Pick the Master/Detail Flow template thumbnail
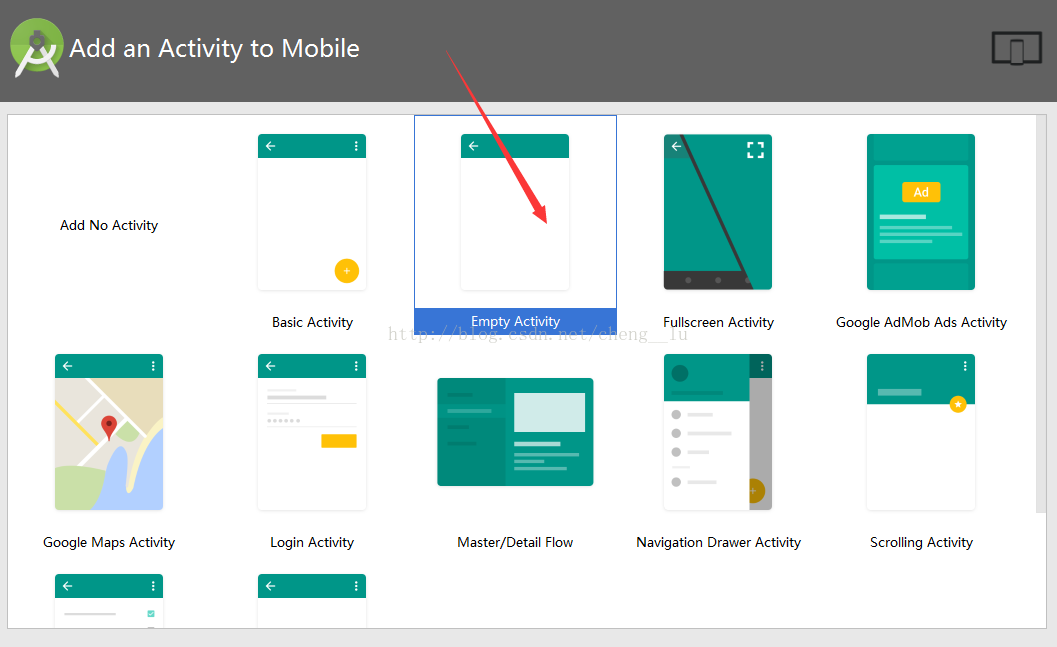Image resolution: width=1057 pixels, height=647 pixels. [x=515, y=432]
